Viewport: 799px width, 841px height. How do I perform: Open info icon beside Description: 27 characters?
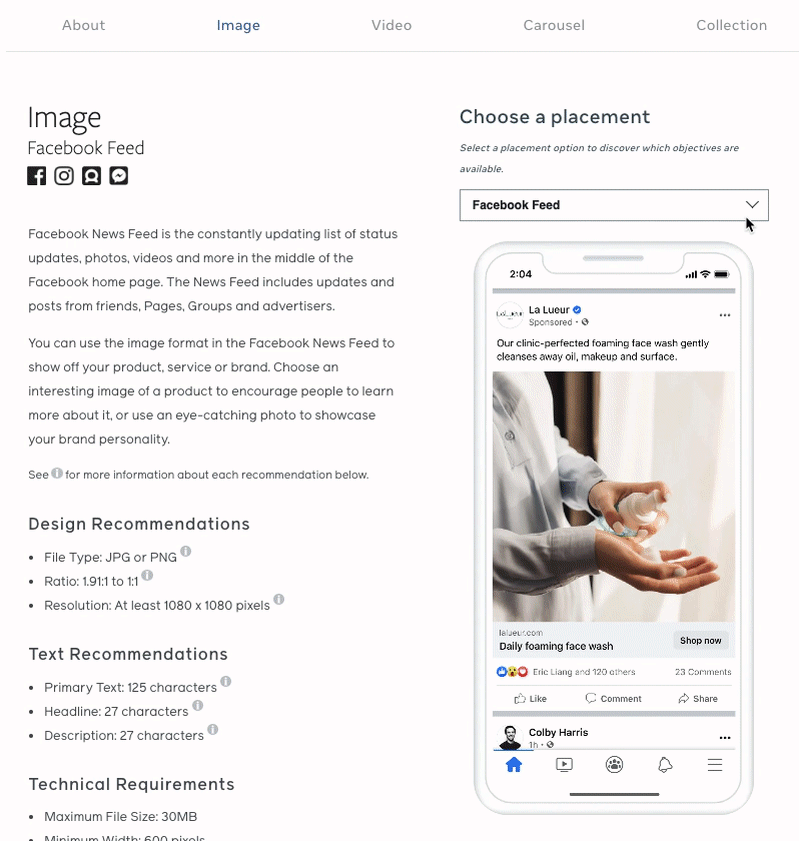coord(213,729)
